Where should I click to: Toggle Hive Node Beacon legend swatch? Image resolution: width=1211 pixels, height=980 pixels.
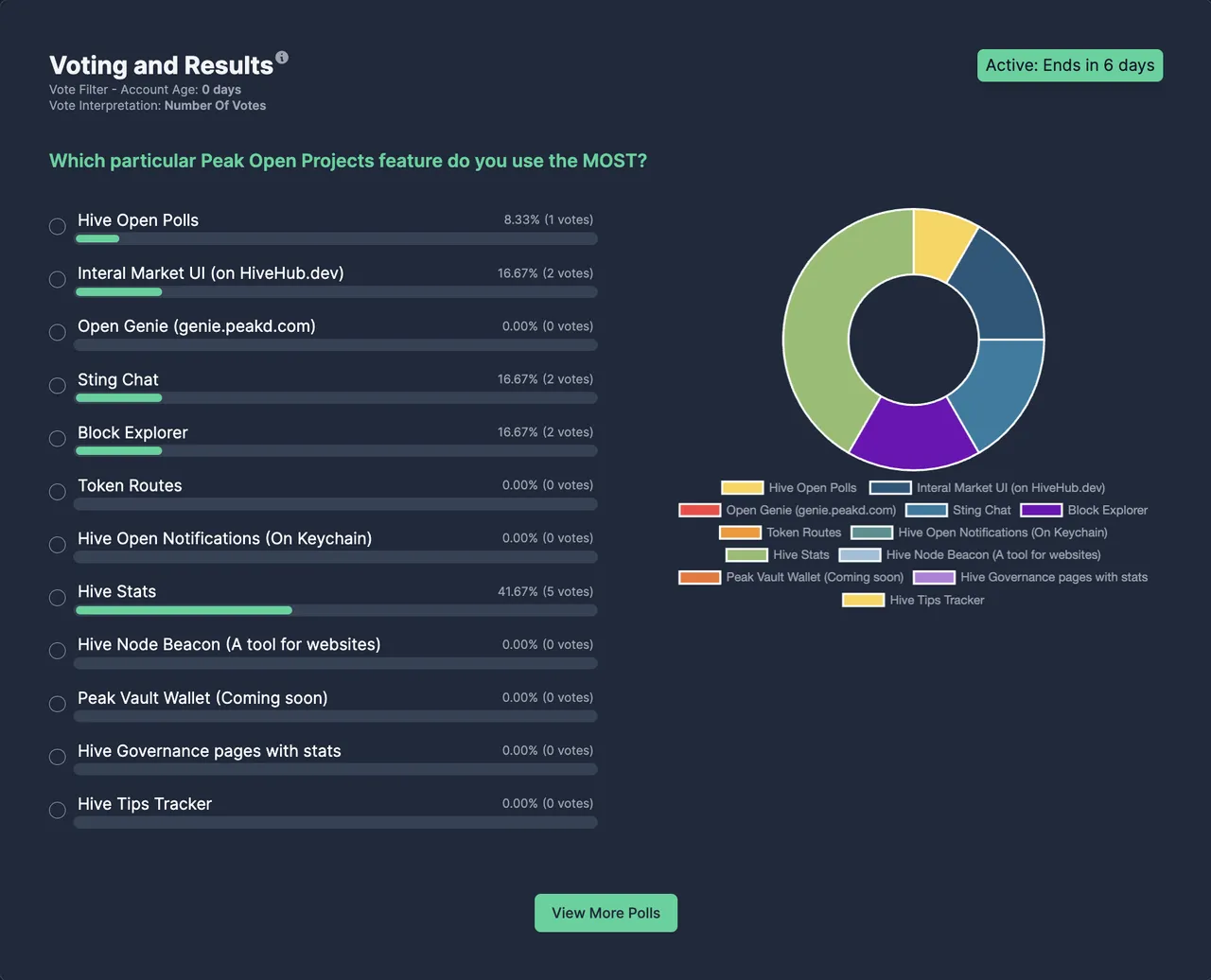860,555
